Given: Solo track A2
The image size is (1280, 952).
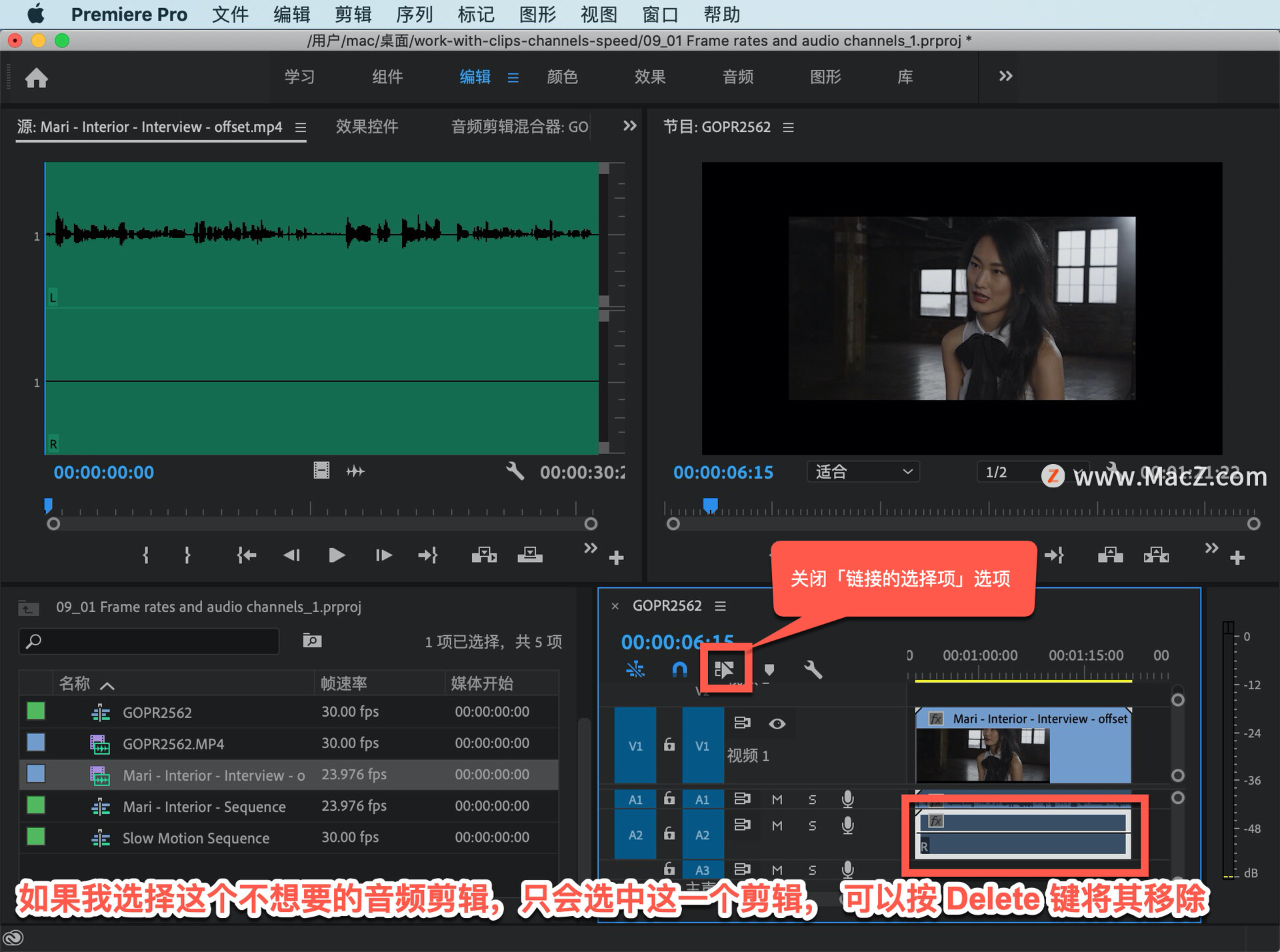Looking at the screenshot, I should pyautogui.click(x=812, y=826).
